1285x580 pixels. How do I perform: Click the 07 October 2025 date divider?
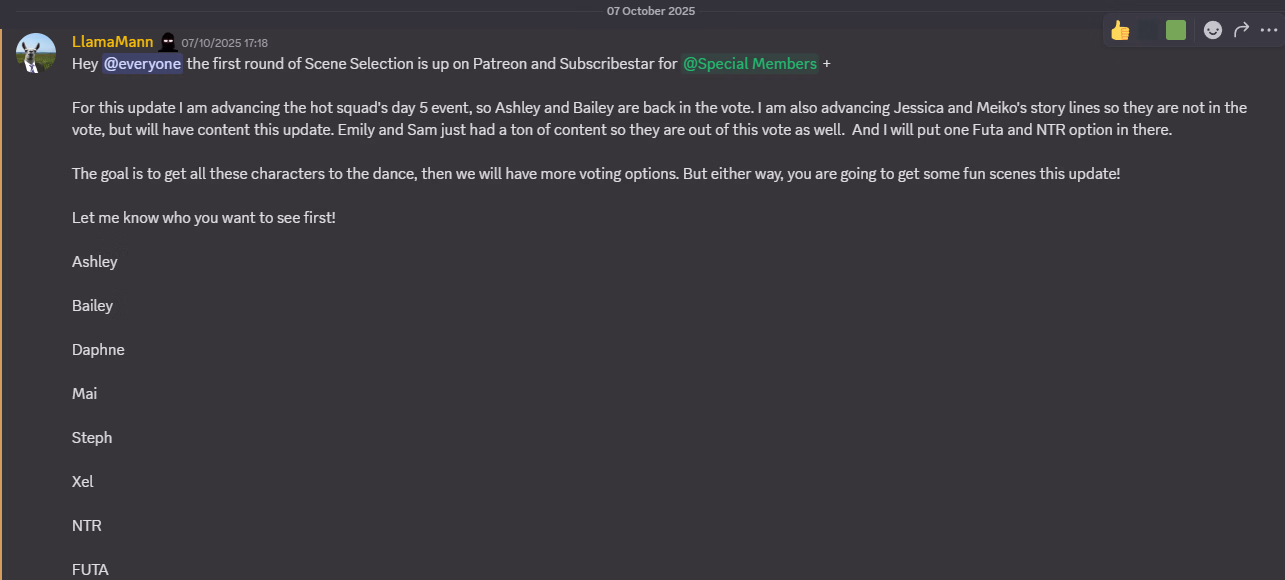[650, 11]
